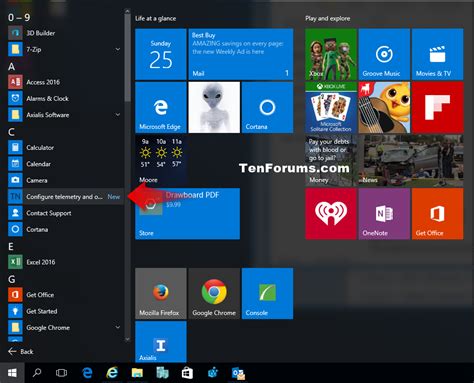
Task: Open Alarms & Clock app
Action: coord(65,98)
